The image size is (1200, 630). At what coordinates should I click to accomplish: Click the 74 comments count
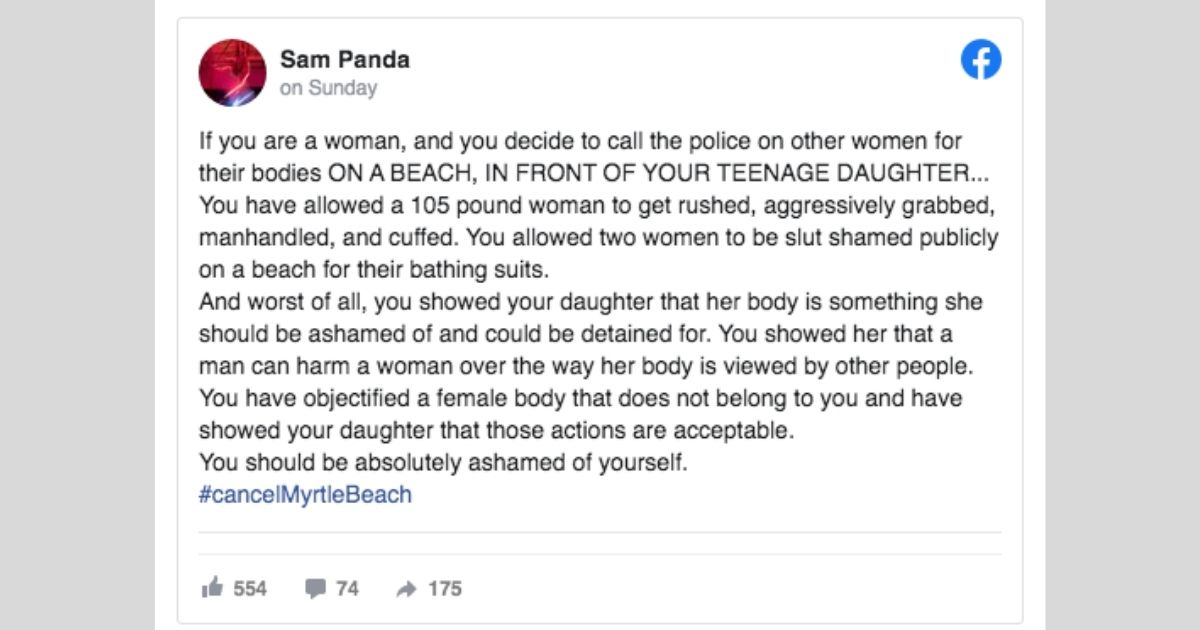coord(347,588)
